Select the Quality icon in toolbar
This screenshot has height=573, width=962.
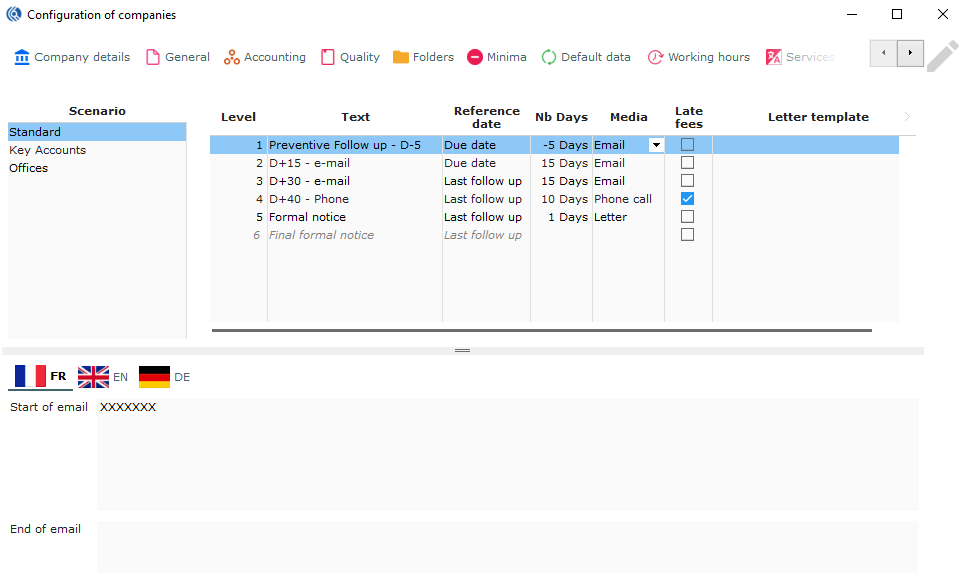pos(328,57)
